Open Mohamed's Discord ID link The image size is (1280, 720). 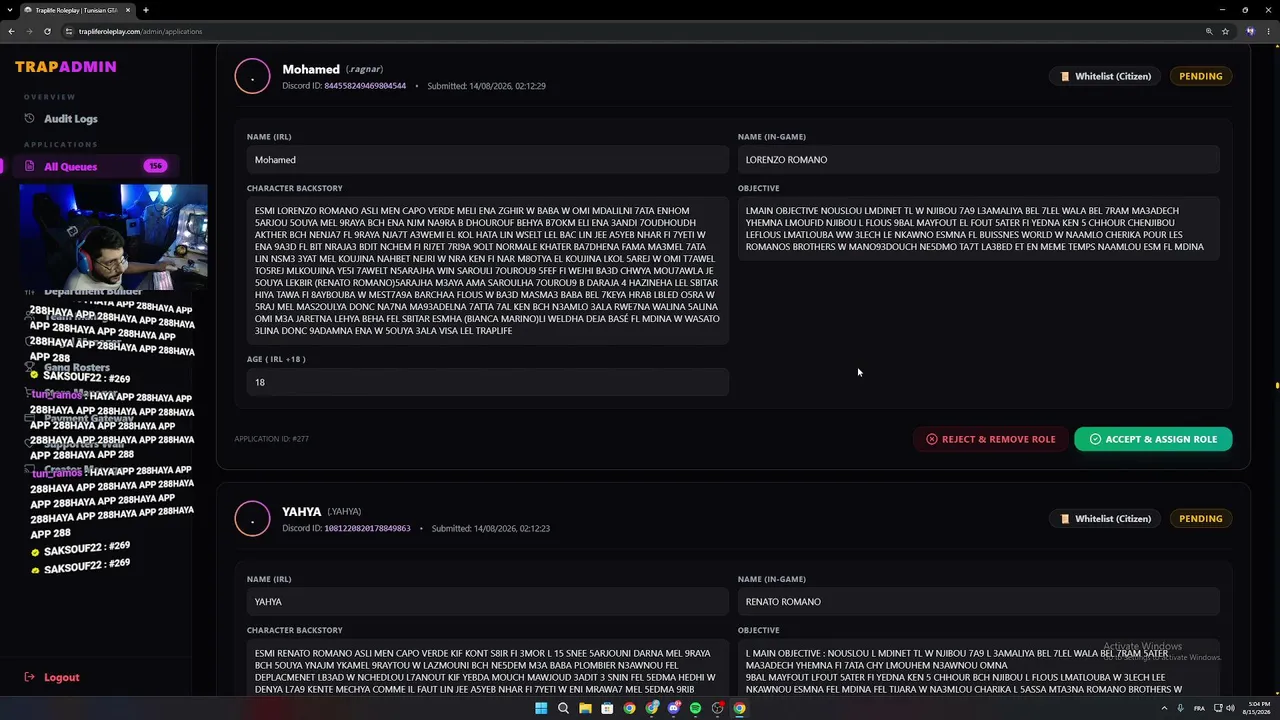pyautogui.click(x=365, y=86)
